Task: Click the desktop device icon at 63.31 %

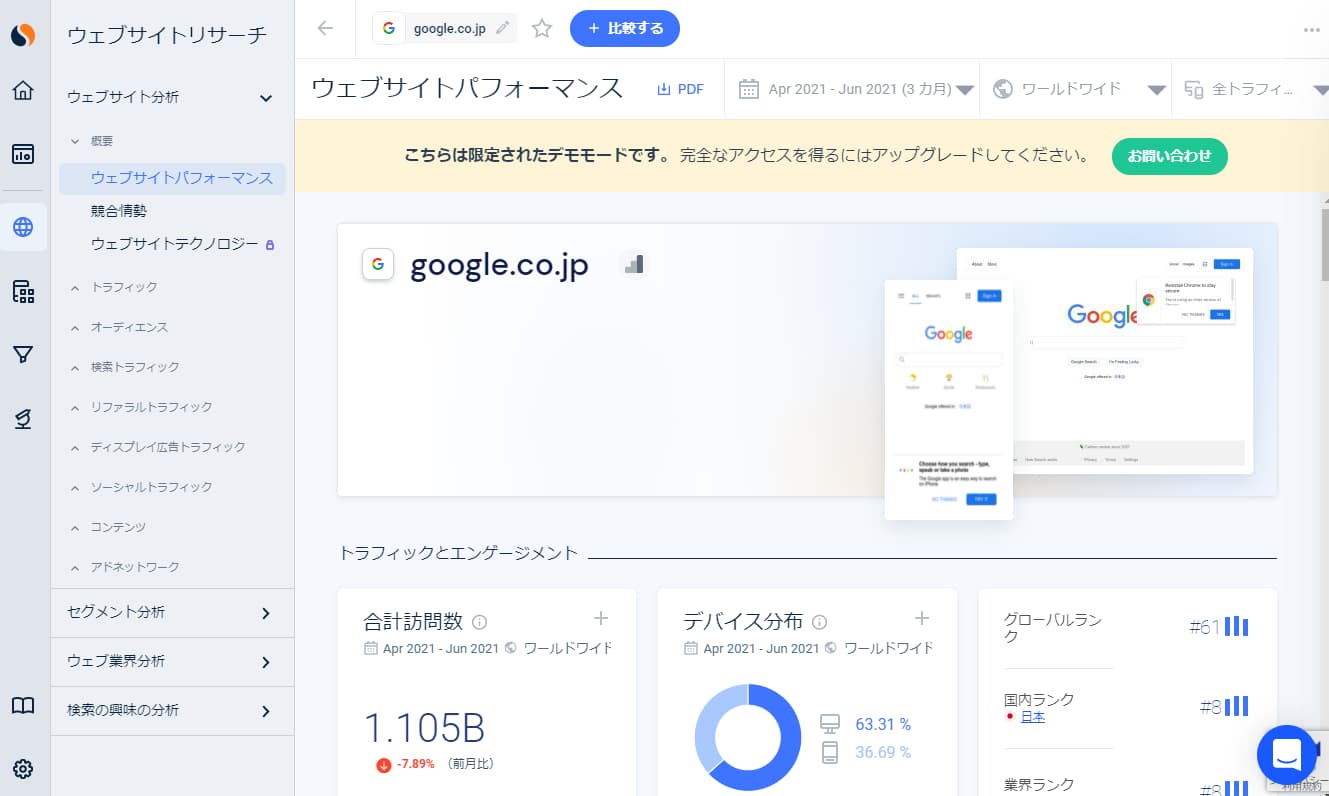Action: point(829,724)
